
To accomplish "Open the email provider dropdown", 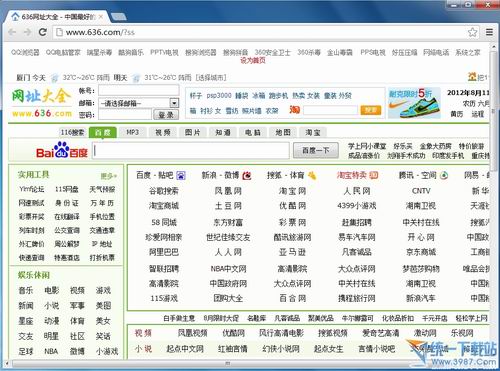I will pyautogui.click(x=174, y=103).
